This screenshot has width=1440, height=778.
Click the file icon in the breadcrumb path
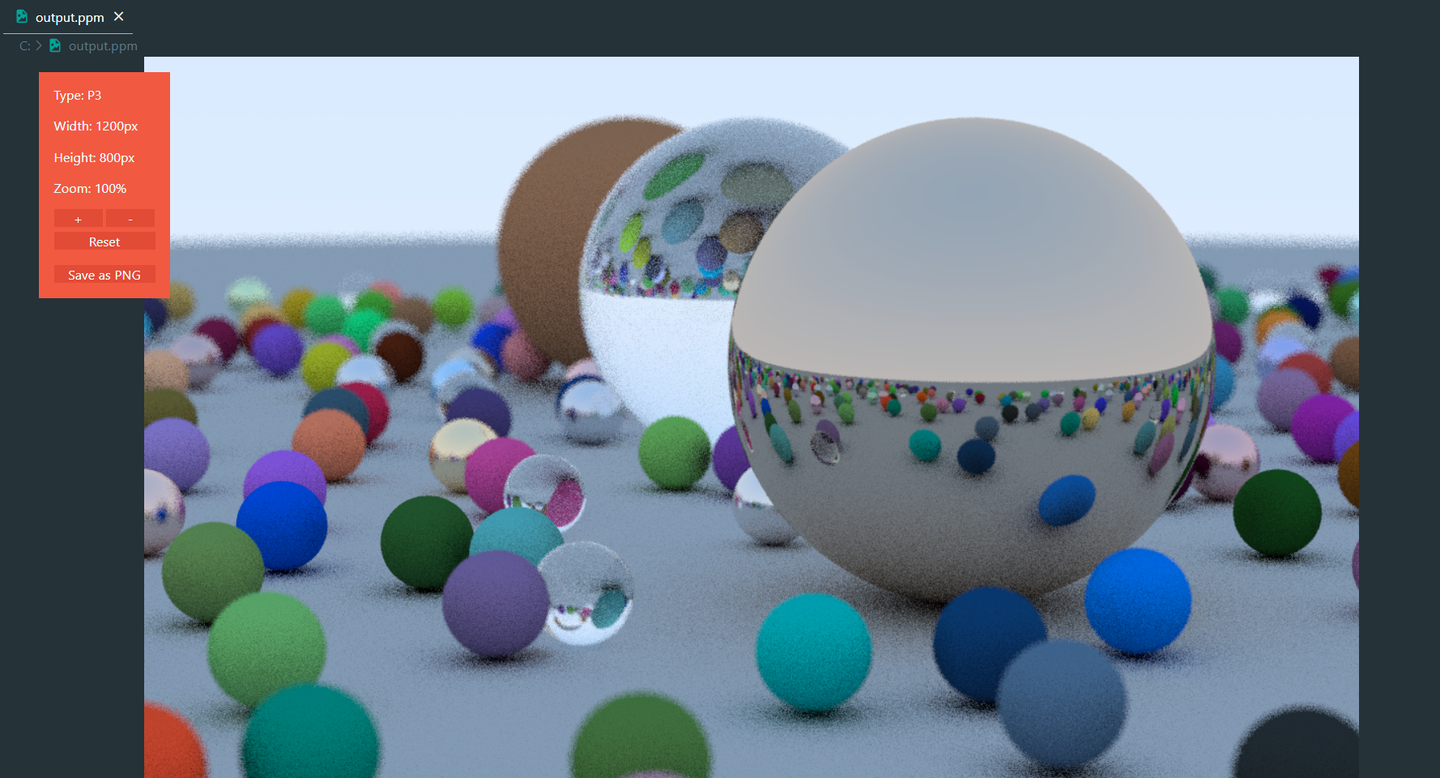point(55,46)
